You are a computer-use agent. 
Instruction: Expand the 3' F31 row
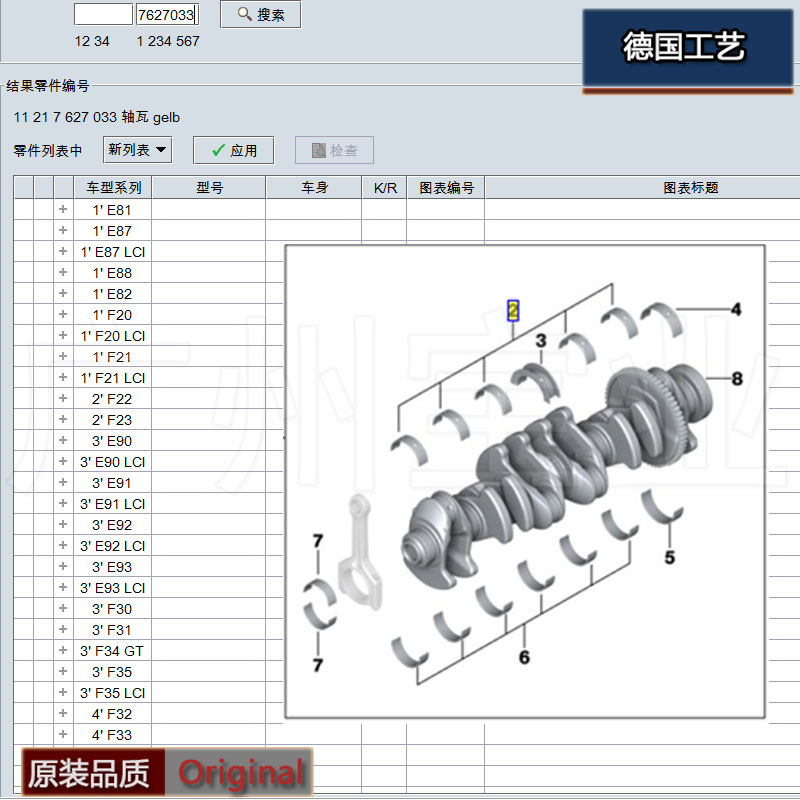click(x=63, y=629)
